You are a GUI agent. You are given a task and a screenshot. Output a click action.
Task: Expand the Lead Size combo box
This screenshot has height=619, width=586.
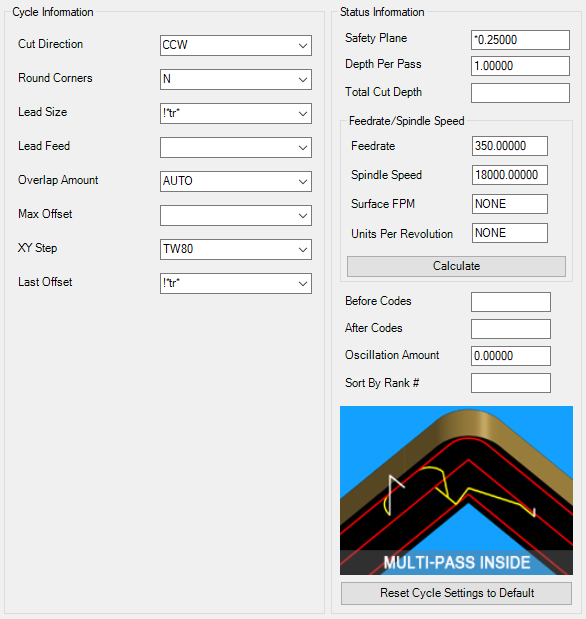pos(236,113)
